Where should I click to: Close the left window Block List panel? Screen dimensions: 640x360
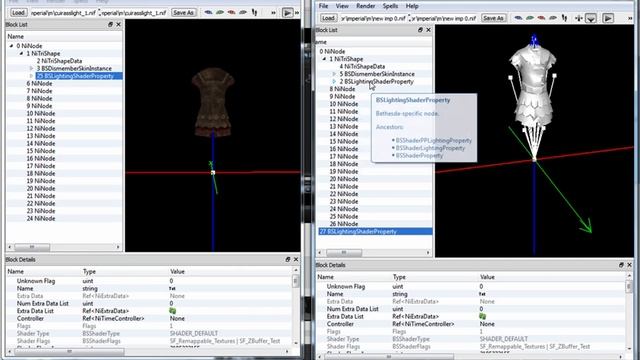pos(118,24)
